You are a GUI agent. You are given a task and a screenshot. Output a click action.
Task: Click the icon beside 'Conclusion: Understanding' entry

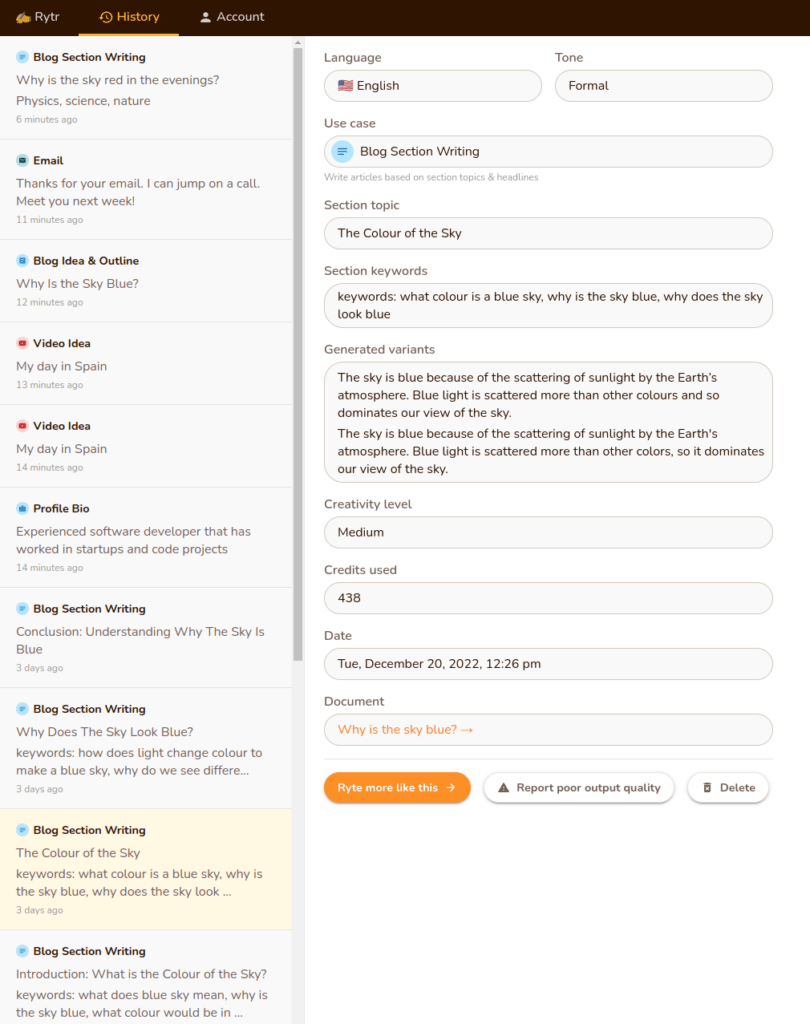pos(22,609)
